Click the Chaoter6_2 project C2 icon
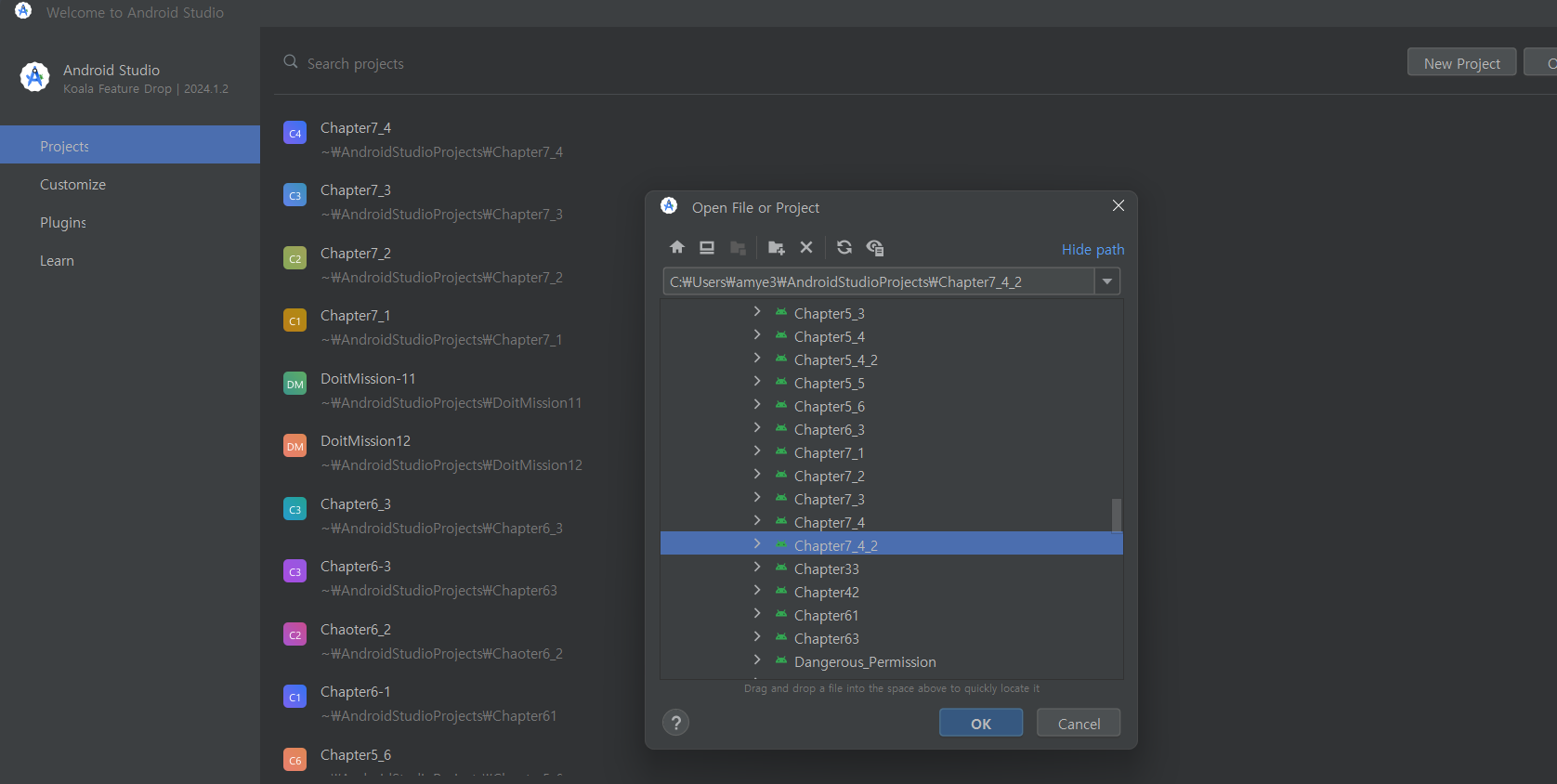The image size is (1557, 784). 294,634
